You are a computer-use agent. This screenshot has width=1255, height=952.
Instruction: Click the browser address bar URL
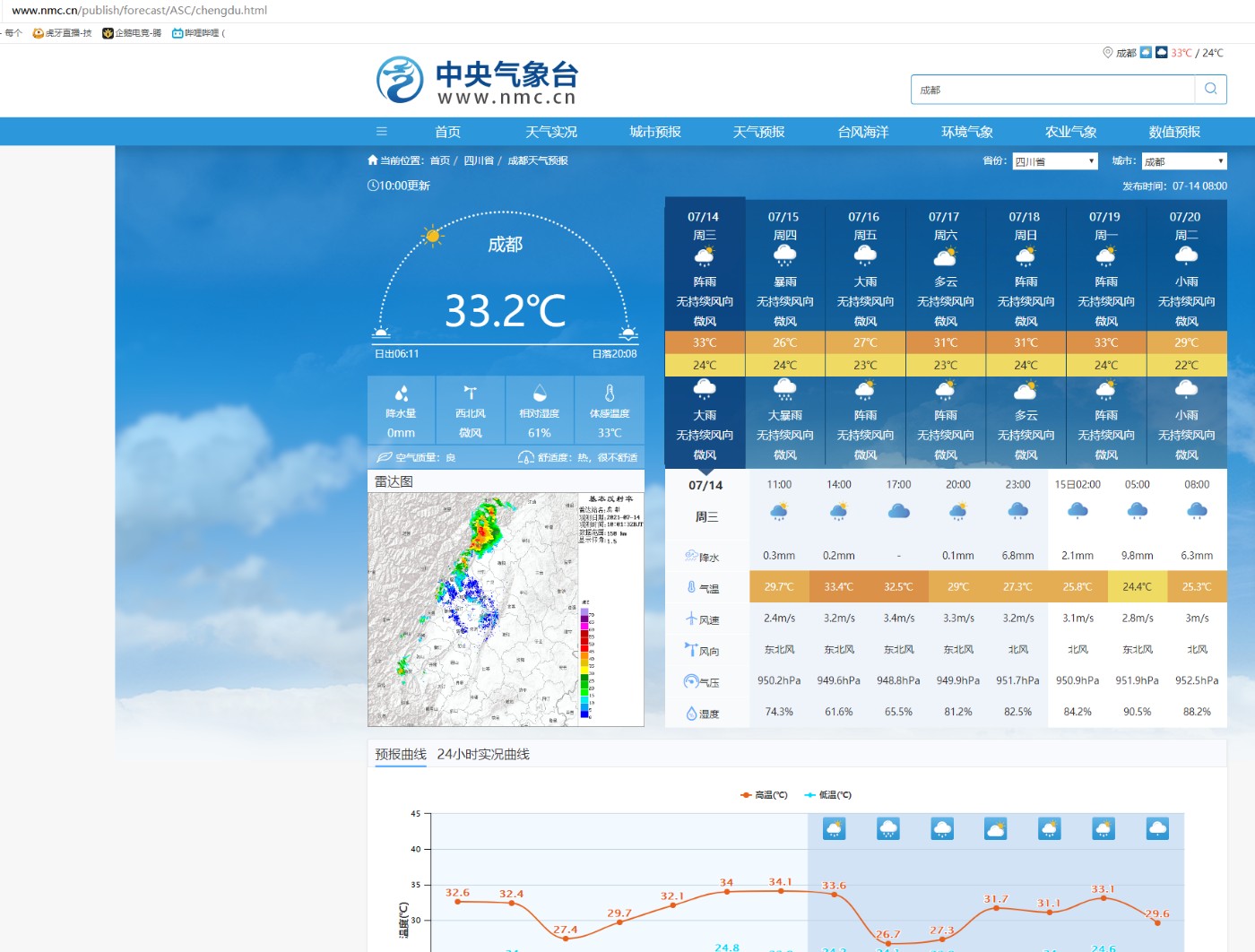[x=139, y=11]
